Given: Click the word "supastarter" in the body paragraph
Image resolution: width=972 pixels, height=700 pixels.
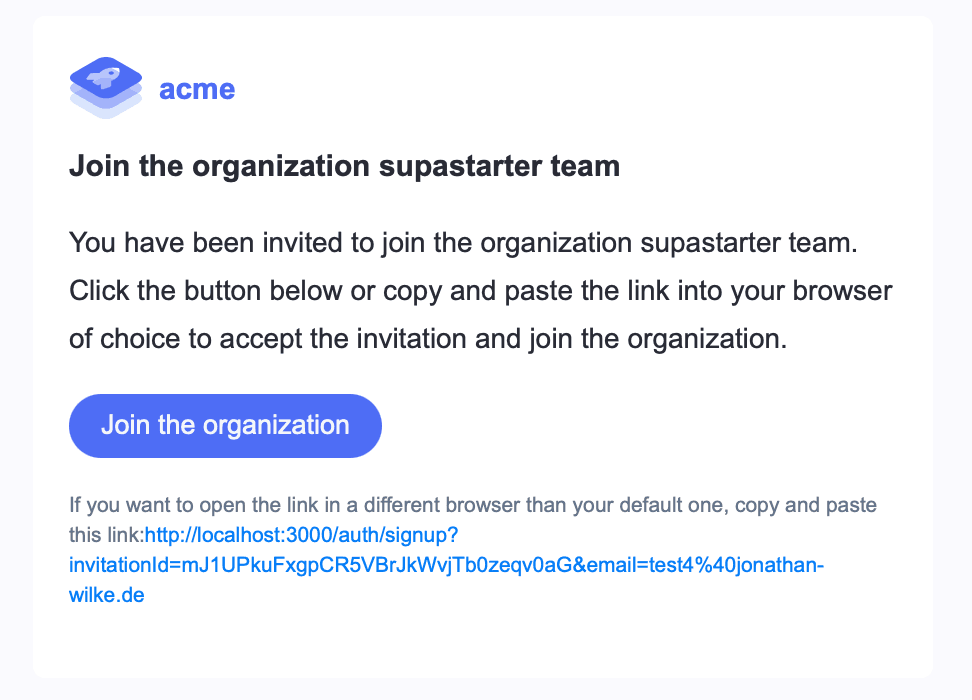Looking at the screenshot, I should coord(706,242).
